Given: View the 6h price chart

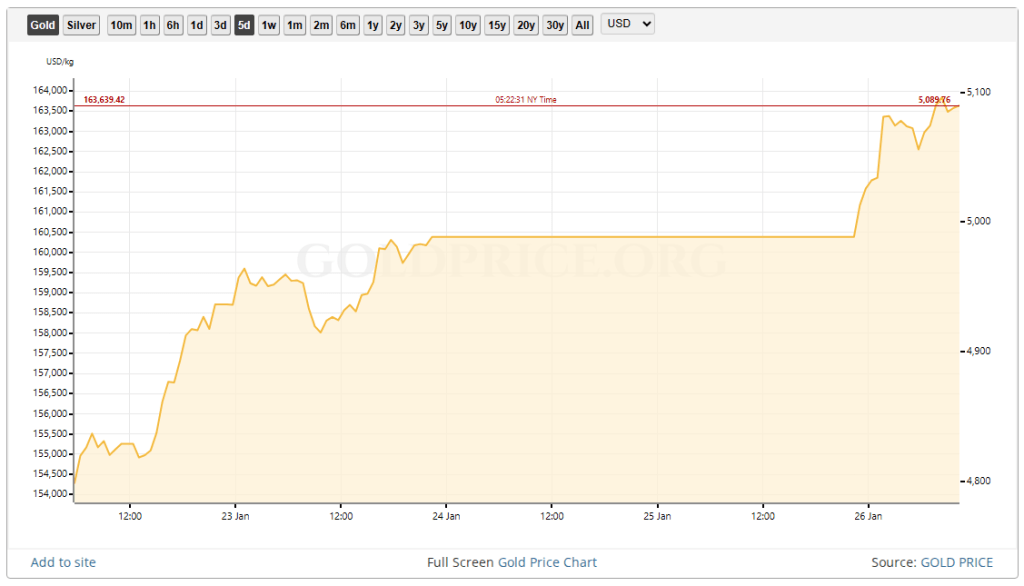Looking at the screenshot, I should (172, 24).
